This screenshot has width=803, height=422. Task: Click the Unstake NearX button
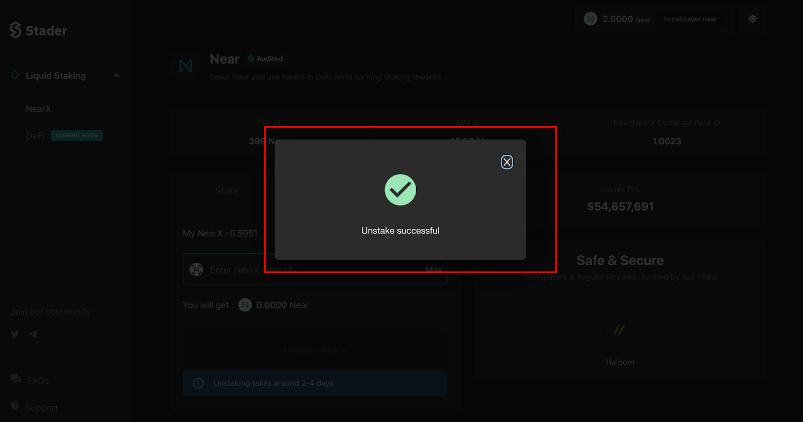pyautogui.click(x=315, y=350)
